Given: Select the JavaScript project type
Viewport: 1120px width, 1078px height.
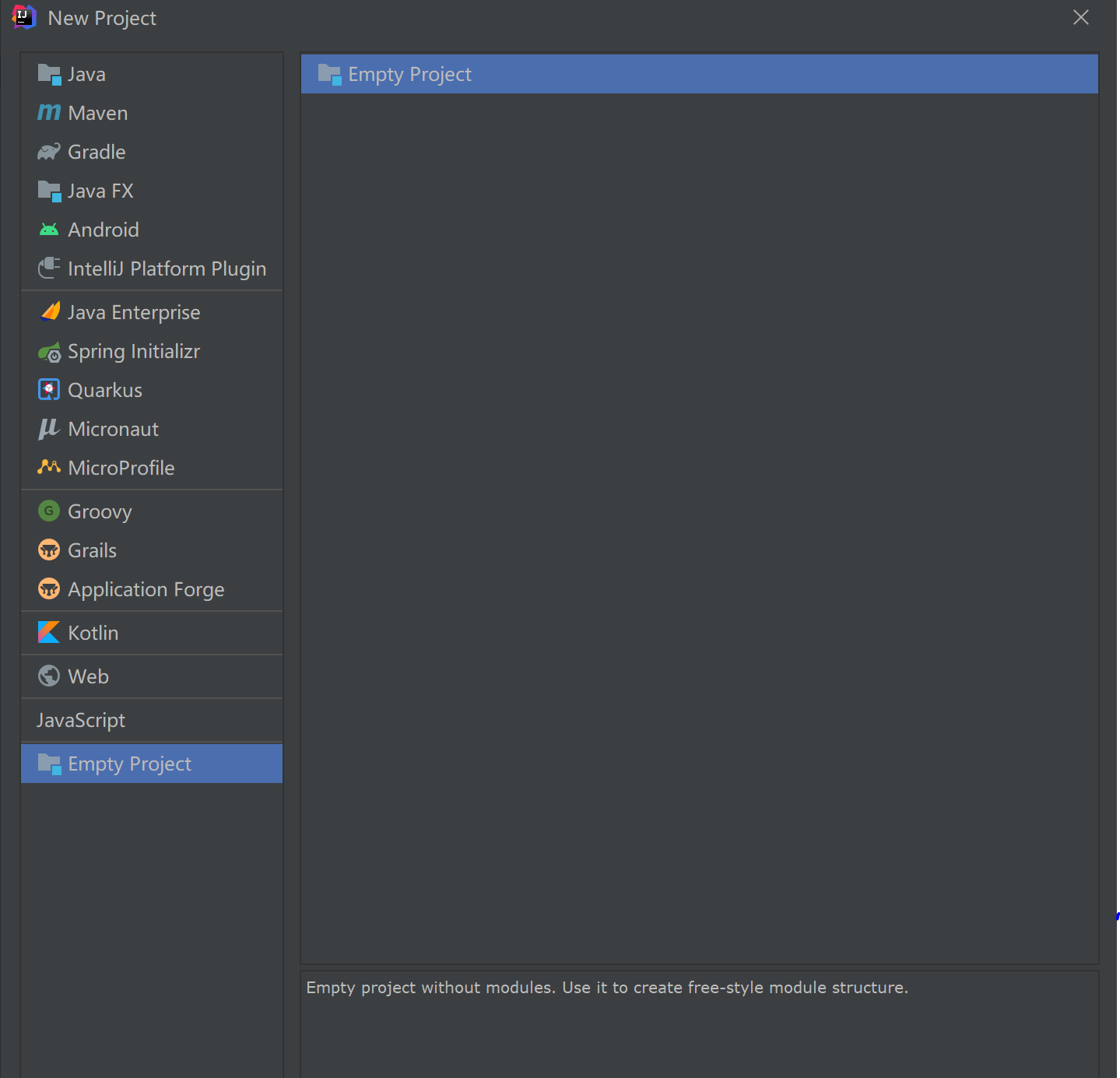Looking at the screenshot, I should click(x=152, y=720).
